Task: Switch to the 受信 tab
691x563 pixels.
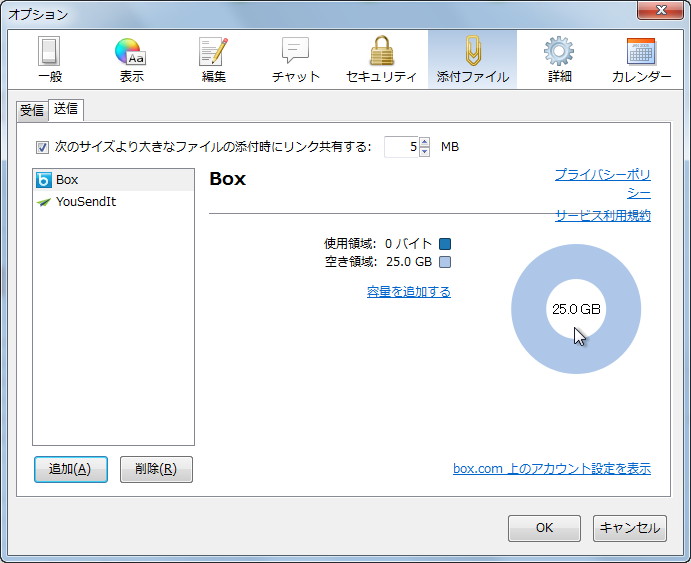Action: pos(32,110)
